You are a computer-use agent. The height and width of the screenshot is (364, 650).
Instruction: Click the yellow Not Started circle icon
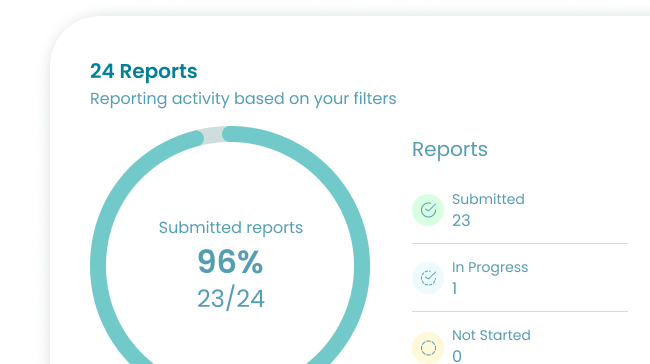[x=428, y=348]
